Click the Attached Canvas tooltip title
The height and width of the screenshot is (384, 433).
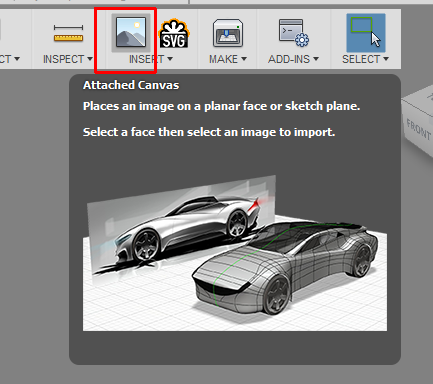[x=131, y=85]
